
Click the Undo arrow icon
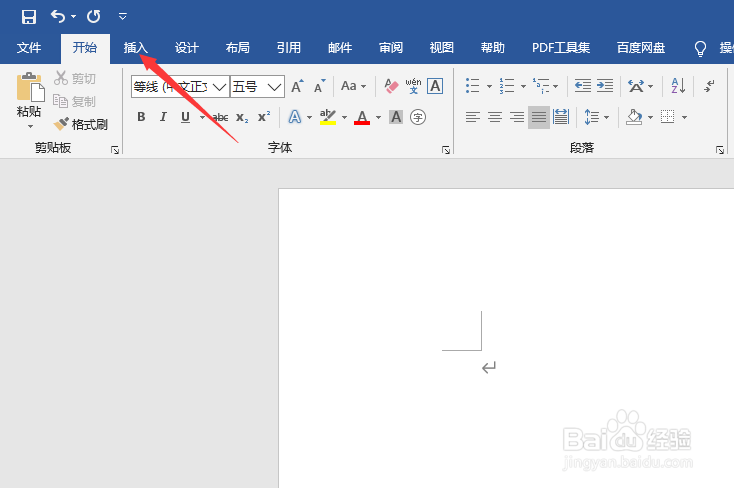coord(58,16)
